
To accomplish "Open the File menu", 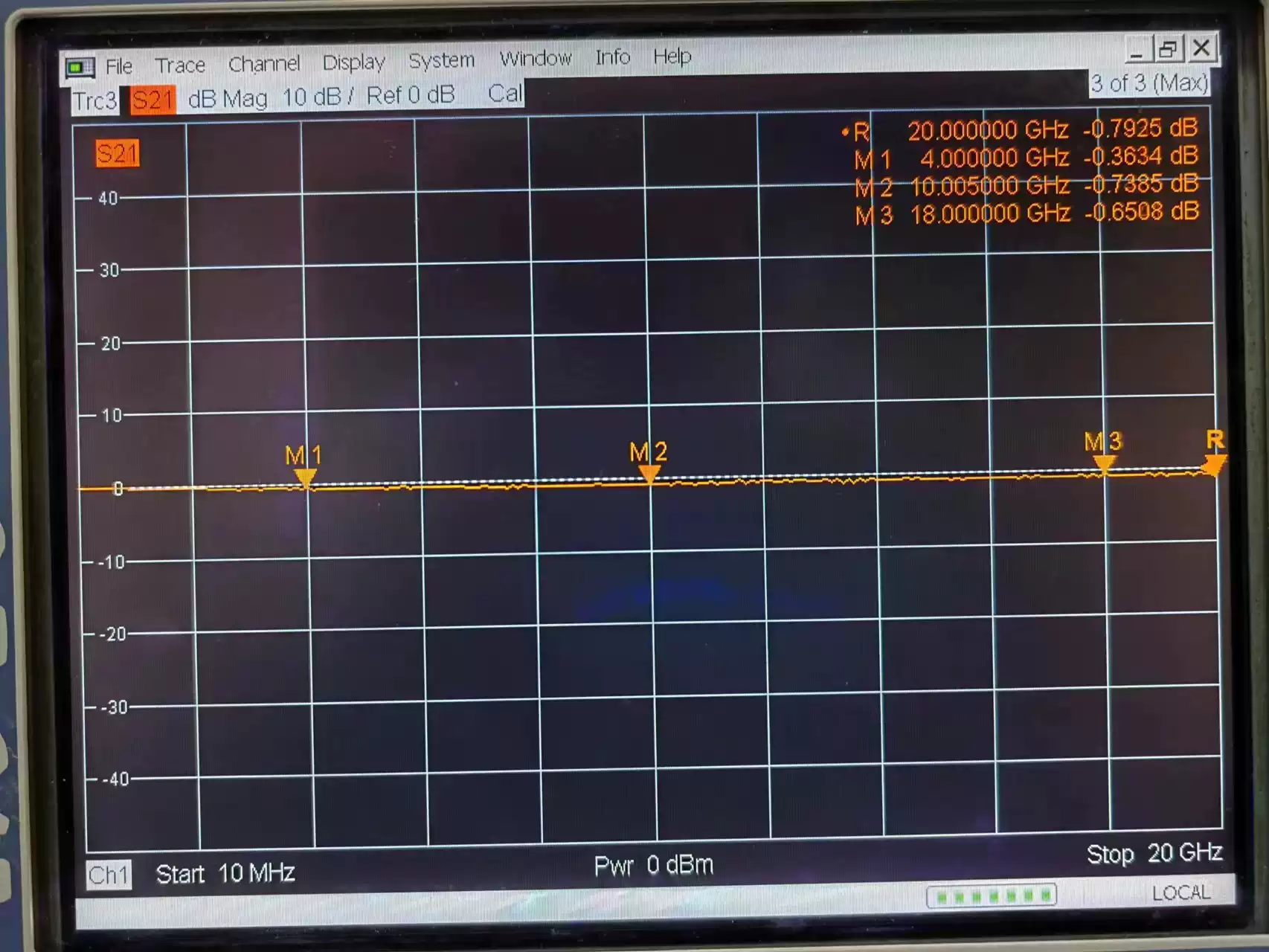I will (118, 67).
